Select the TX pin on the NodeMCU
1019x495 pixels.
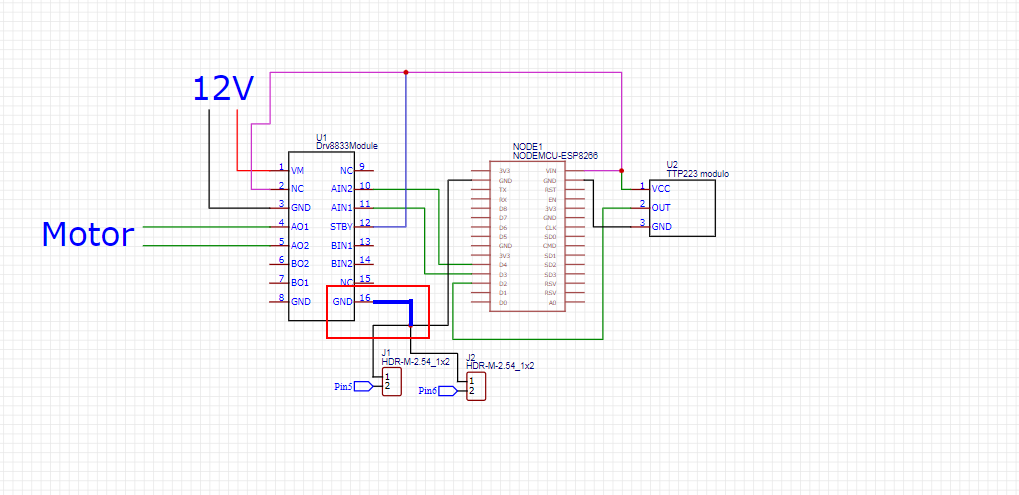502,189
